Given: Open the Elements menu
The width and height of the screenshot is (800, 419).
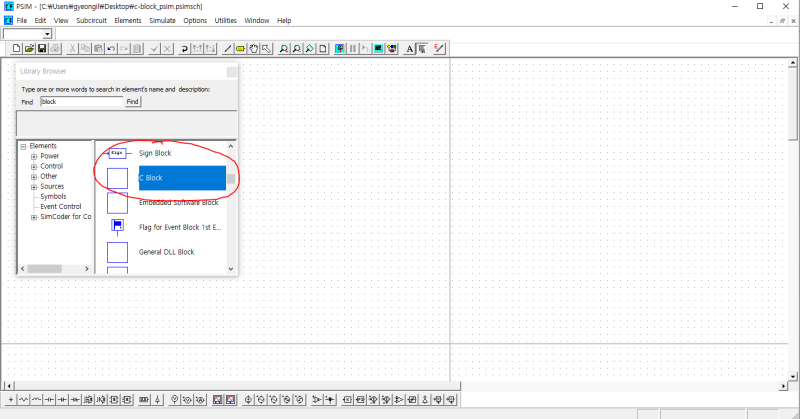Looking at the screenshot, I should click(128, 20).
